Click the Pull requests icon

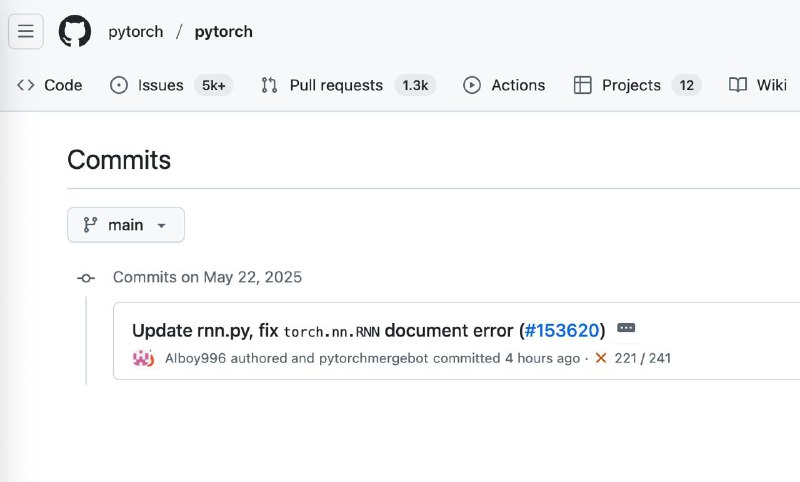269,85
